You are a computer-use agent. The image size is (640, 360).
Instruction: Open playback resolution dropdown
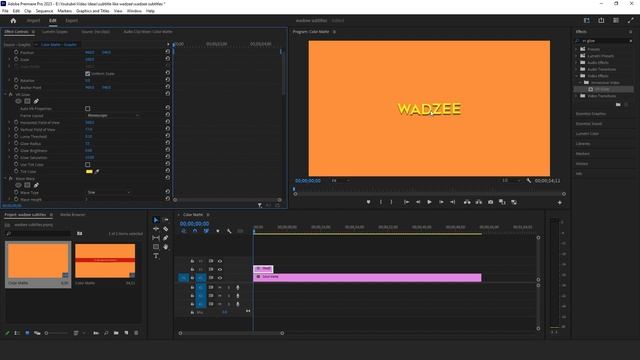coord(511,180)
